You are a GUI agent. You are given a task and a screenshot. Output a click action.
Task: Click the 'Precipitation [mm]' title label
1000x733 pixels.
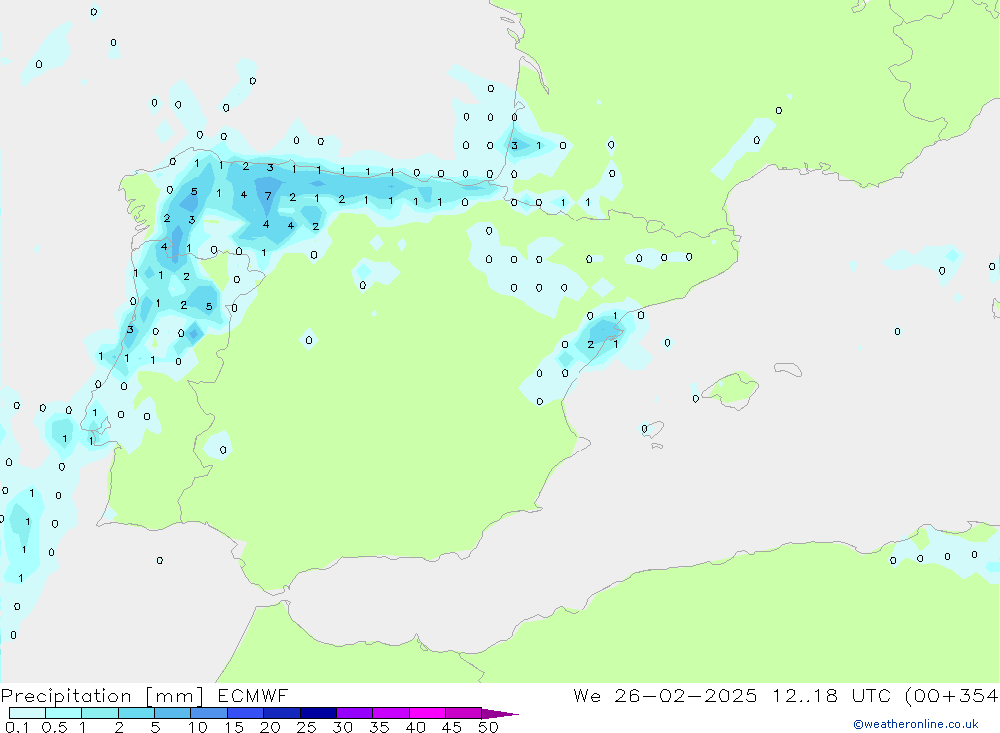tap(104, 696)
